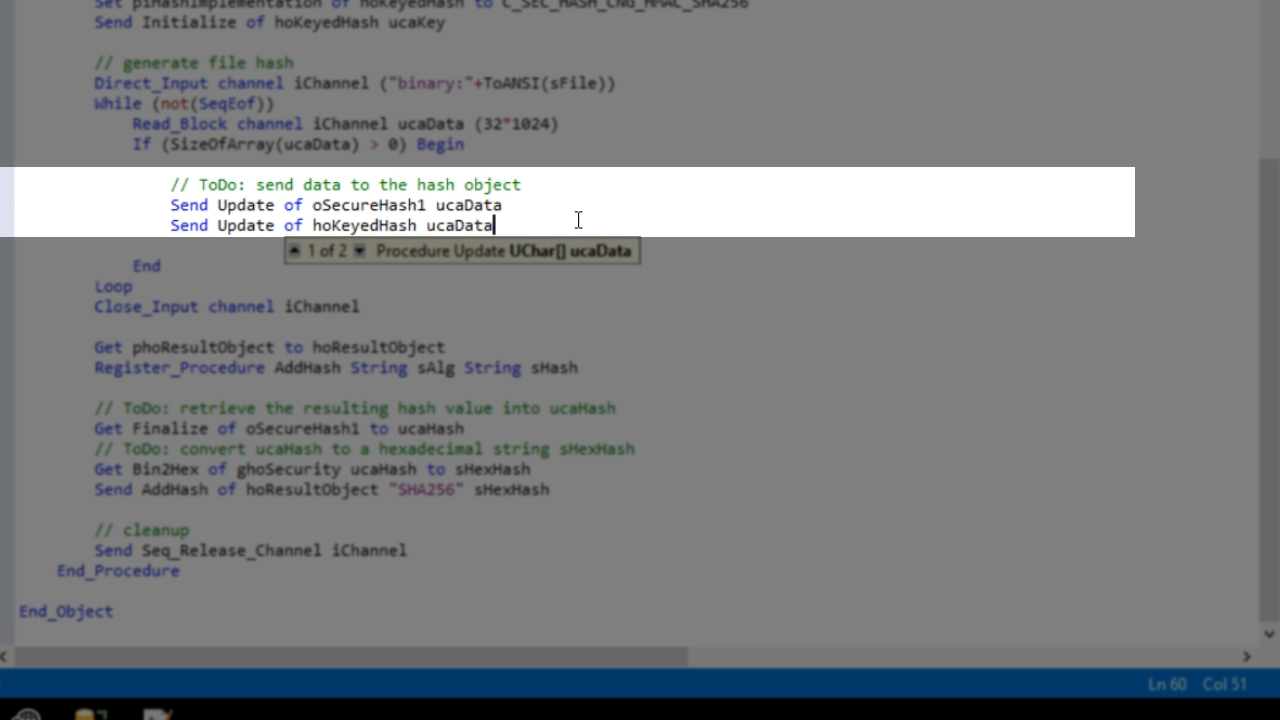Show next overload in the parameter tooltip
Viewport: 1280px width, 720px height.
click(x=360, y=251)
